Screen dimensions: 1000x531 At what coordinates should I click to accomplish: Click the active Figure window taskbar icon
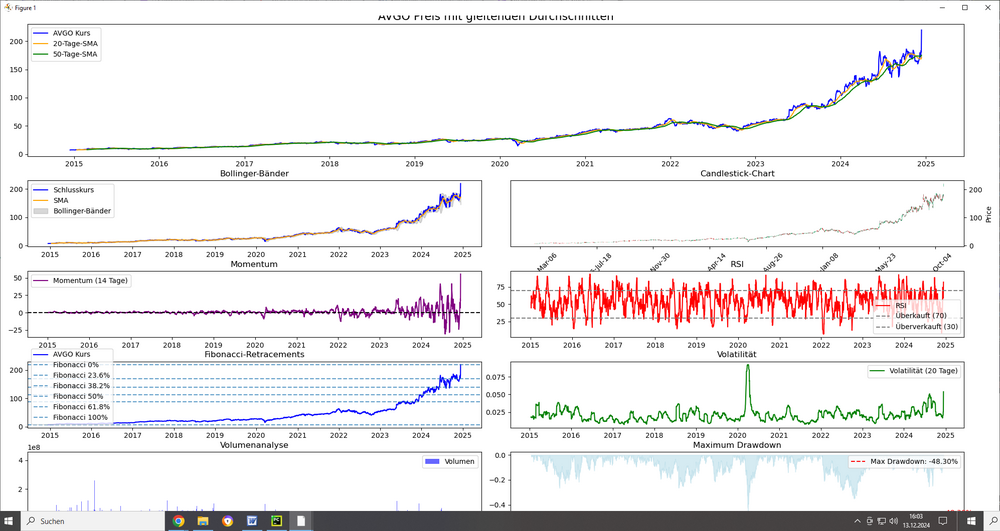click(301, 521)
